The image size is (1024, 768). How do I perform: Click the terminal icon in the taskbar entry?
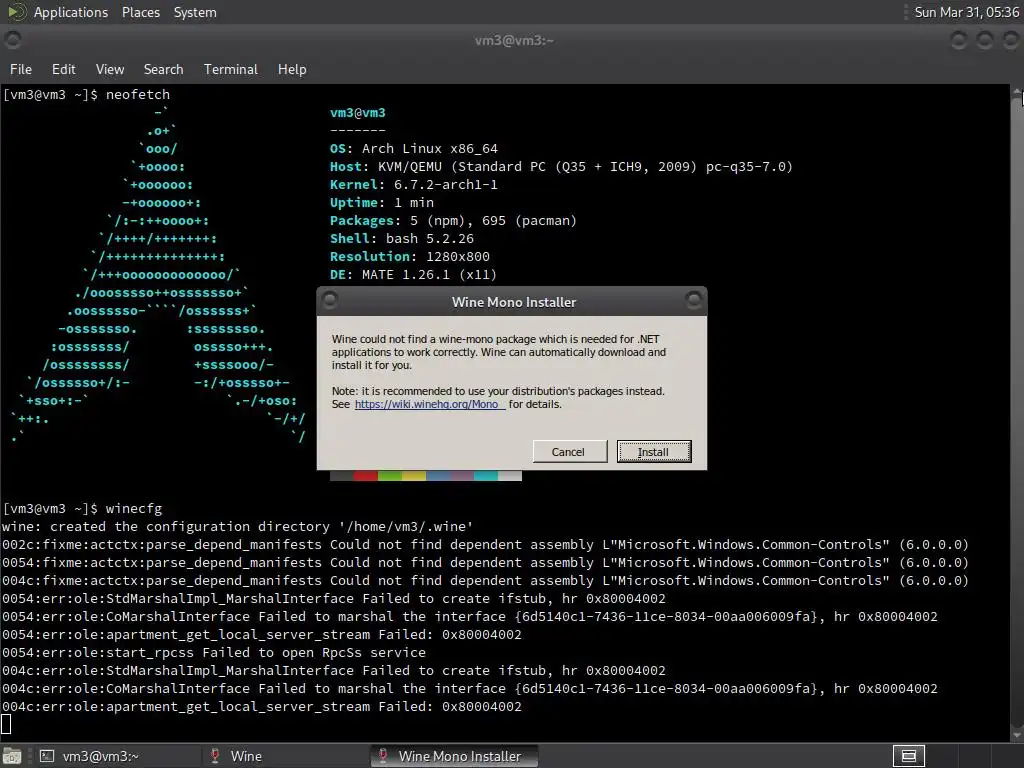pyautogui.click(x=47, y=756)
